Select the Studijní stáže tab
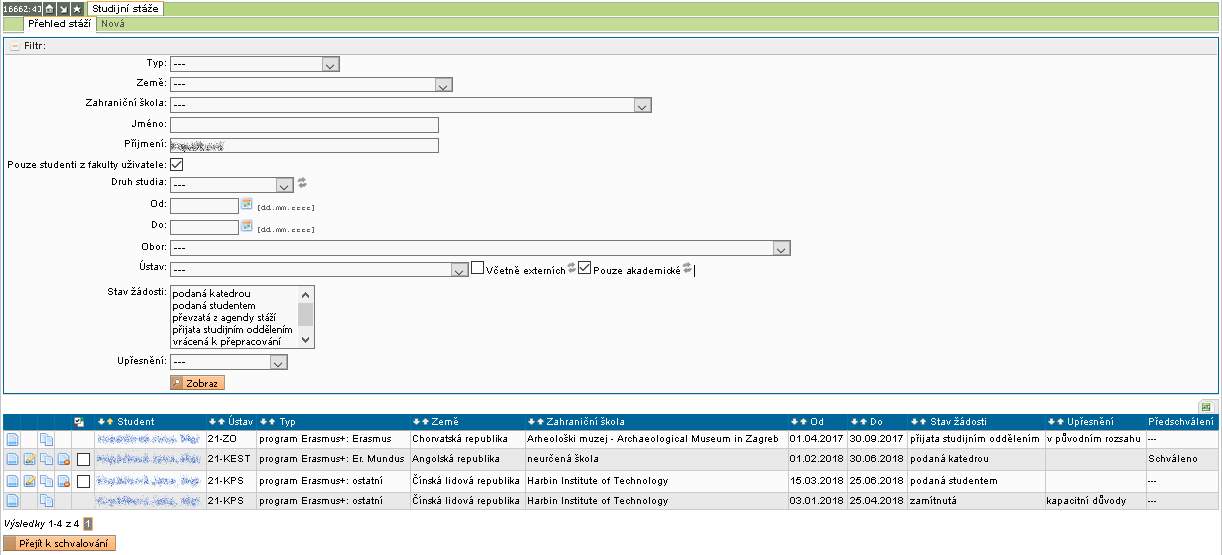 (x=125, y=8)
